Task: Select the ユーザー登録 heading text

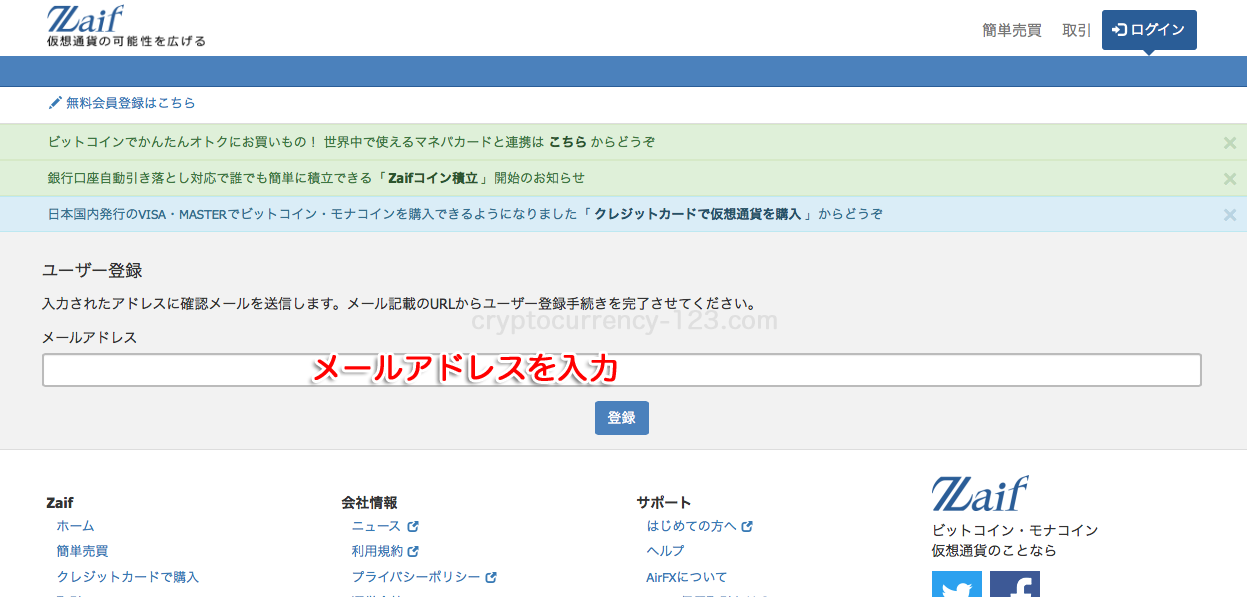Action: (x=92, y=270)
